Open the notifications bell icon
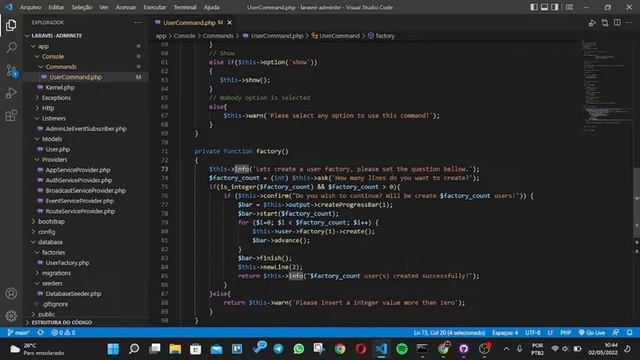 (630, 333)
